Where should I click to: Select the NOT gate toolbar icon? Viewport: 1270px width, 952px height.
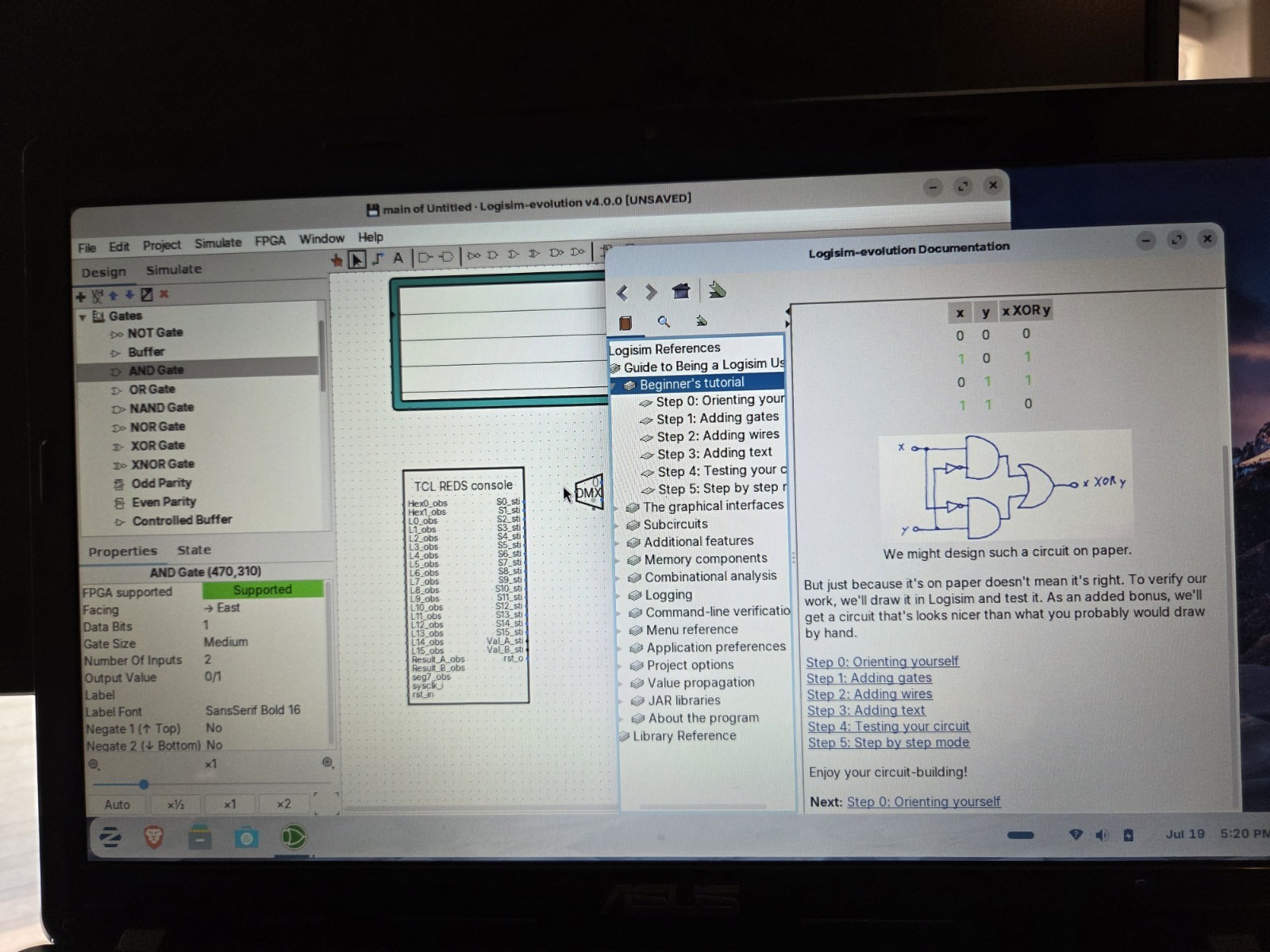(x=474, y=255)
